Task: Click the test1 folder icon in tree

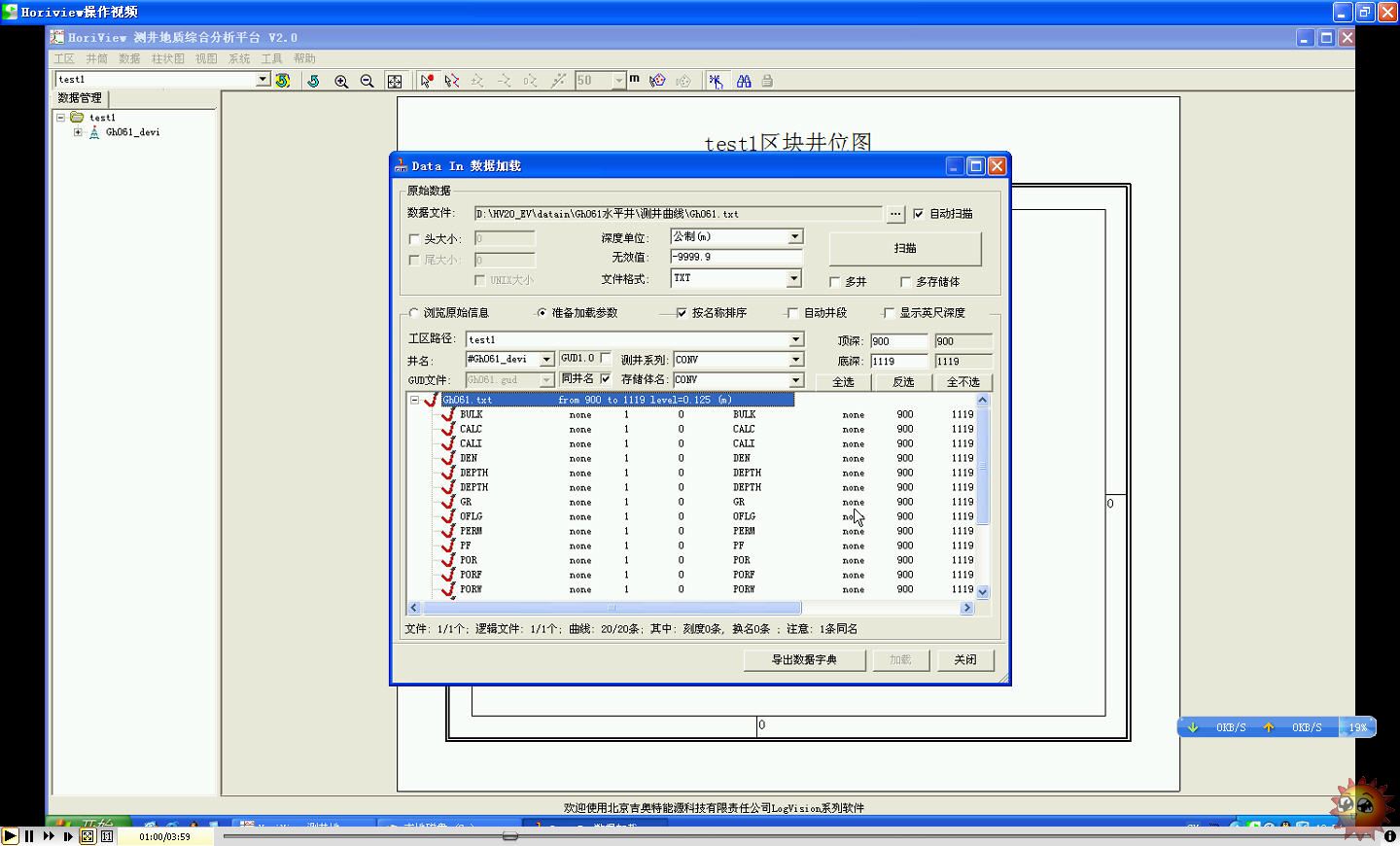Action: click(77, 118)
